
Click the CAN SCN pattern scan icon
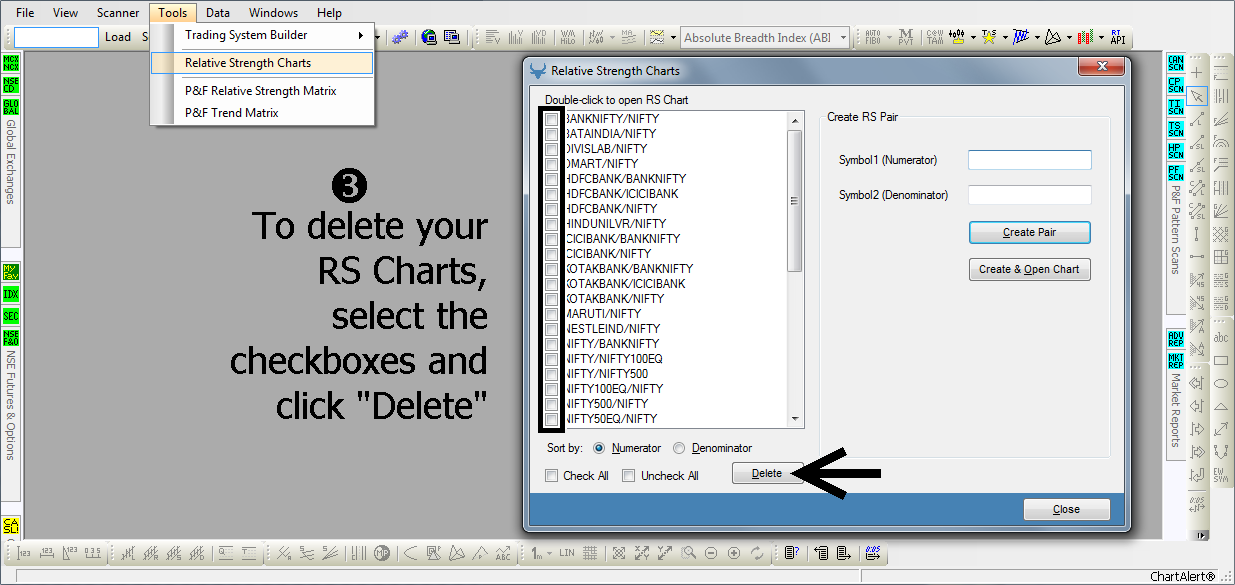[1175, 64]
